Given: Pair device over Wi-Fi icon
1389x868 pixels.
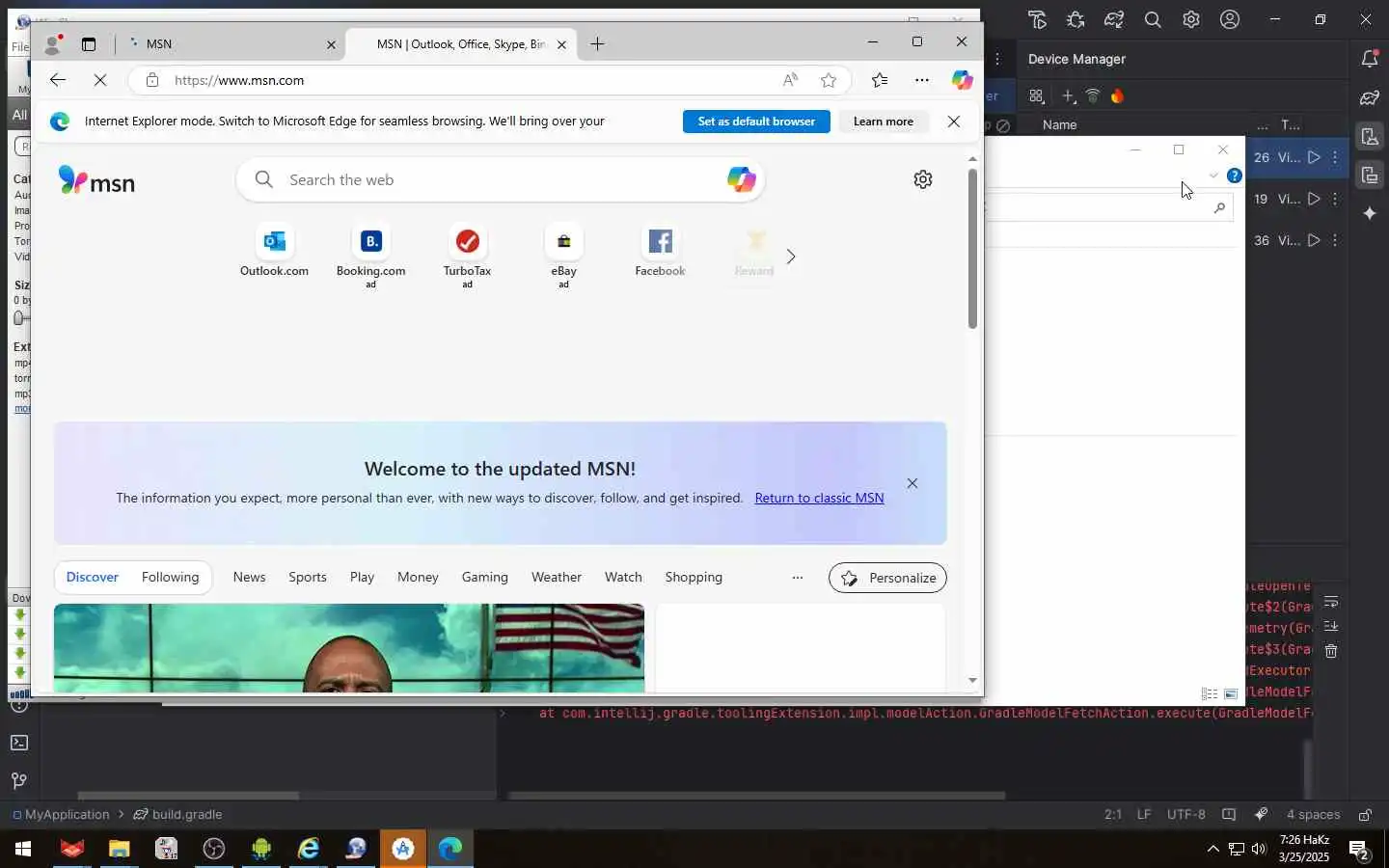Looking at the screenshot, I should [x=1093, y=96].
